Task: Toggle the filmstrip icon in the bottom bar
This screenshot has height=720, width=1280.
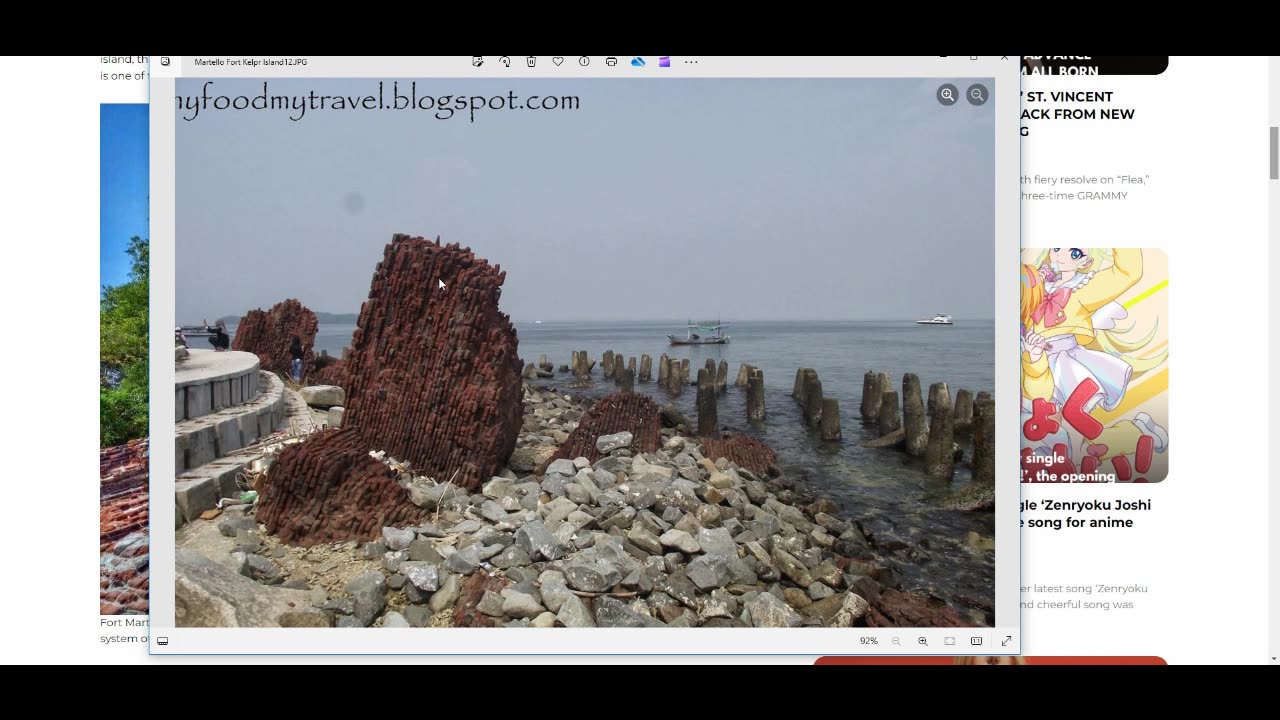Action: click(163, 641)
